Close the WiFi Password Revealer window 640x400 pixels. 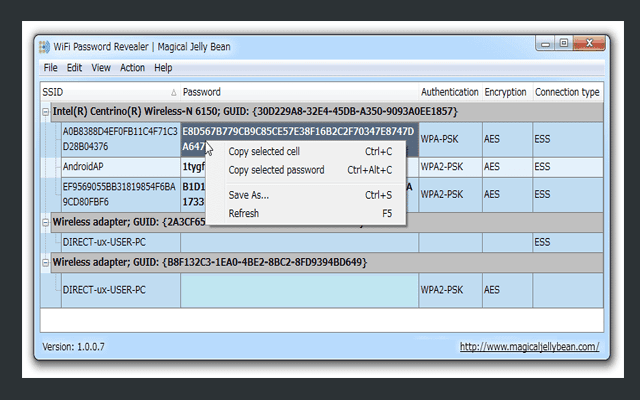pyautogui.click(x=588, y=44)
